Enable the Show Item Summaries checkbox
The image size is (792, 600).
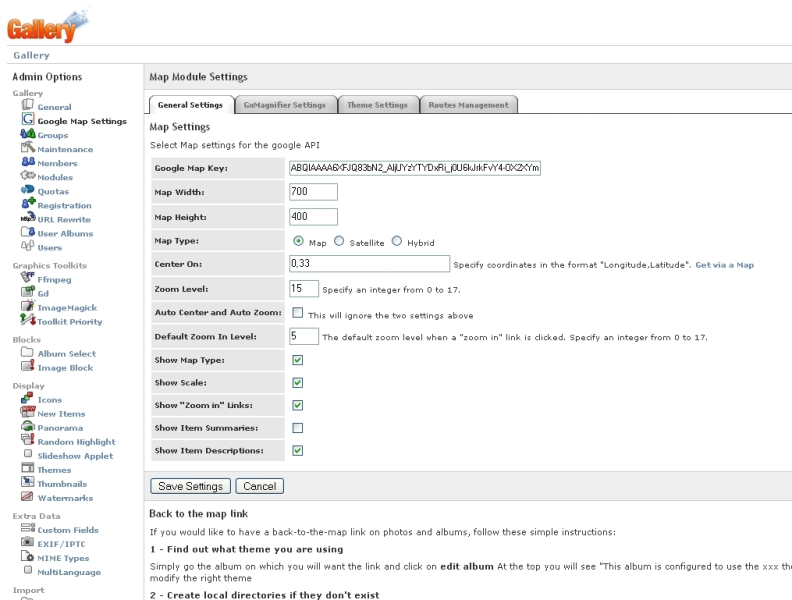point(298,428)
